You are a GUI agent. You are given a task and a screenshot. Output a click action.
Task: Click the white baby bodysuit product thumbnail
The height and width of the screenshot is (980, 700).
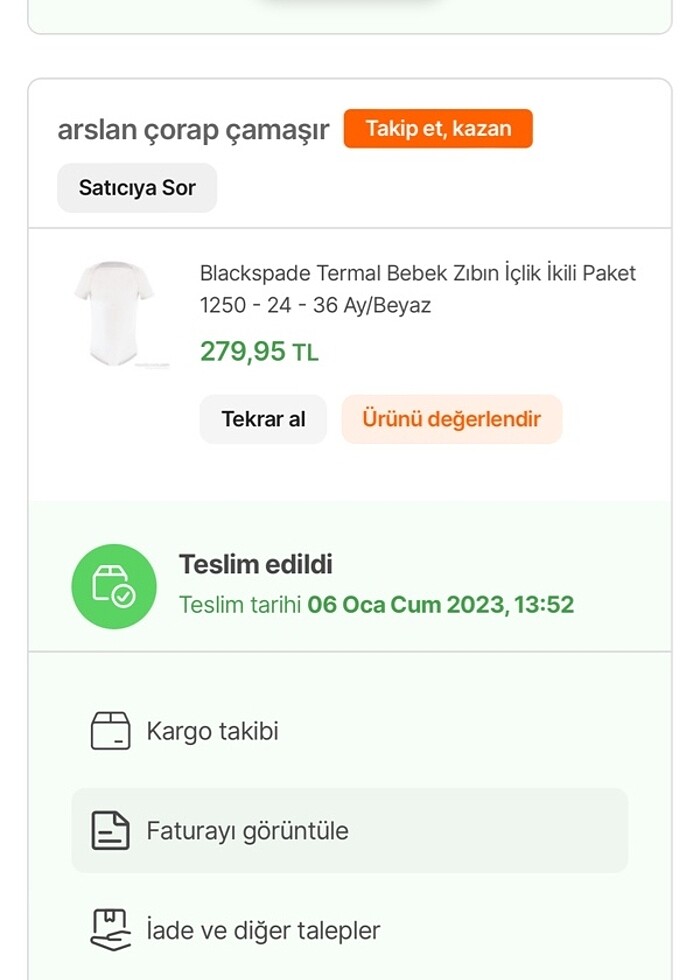(x=116, y=312)
